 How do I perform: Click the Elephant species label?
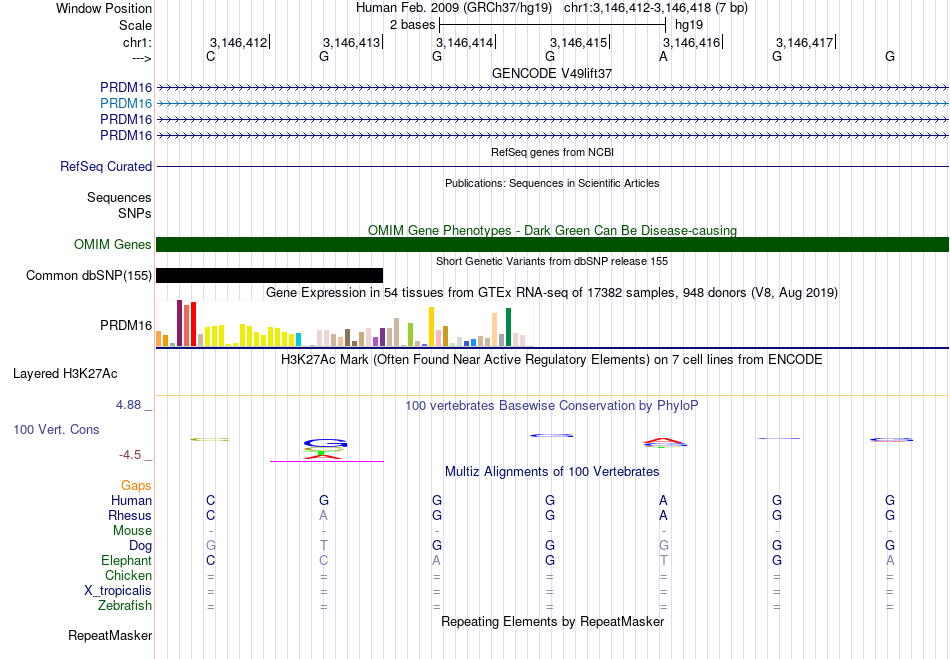[127, 561]
